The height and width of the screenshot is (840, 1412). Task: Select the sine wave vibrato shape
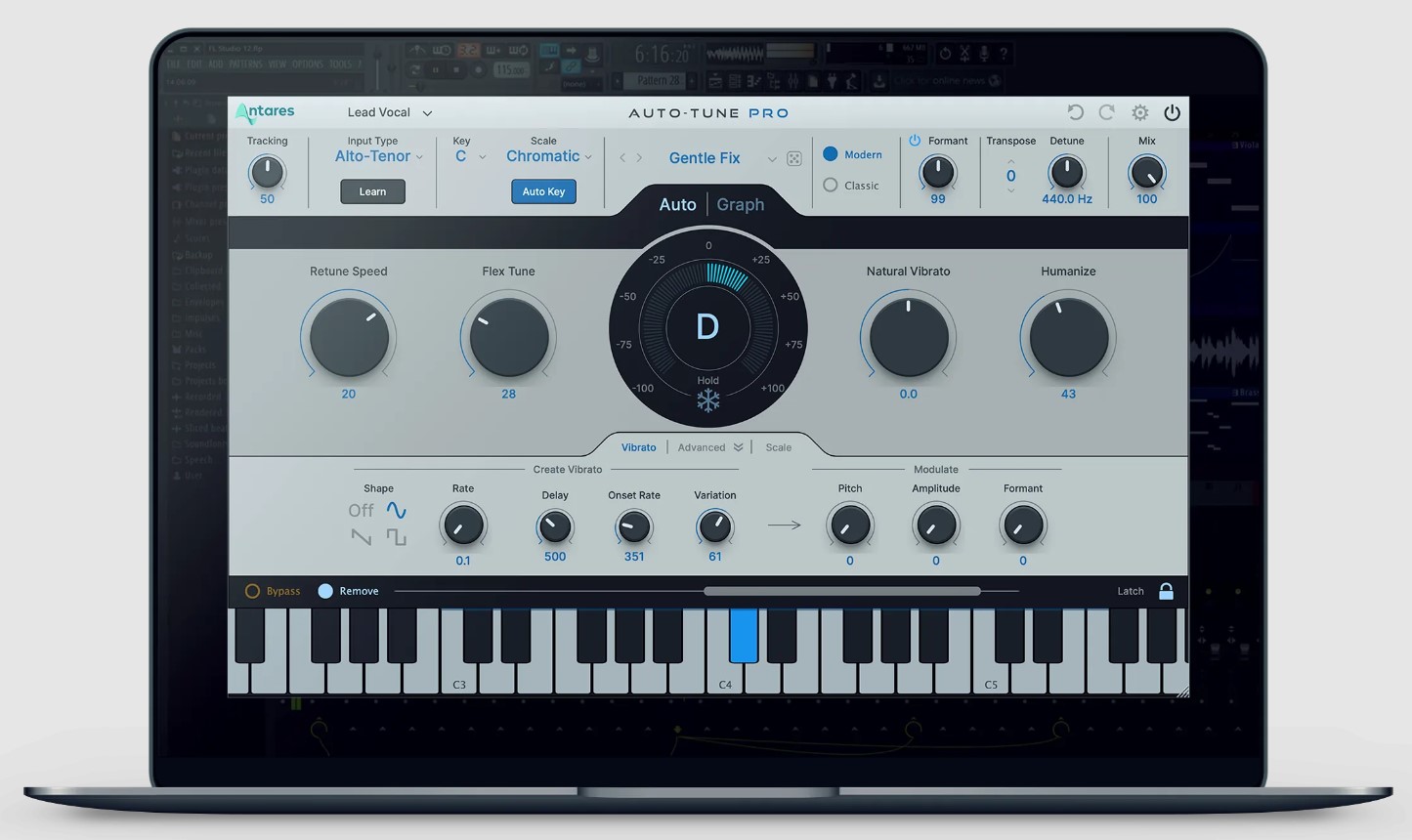(x=396, y=510)
